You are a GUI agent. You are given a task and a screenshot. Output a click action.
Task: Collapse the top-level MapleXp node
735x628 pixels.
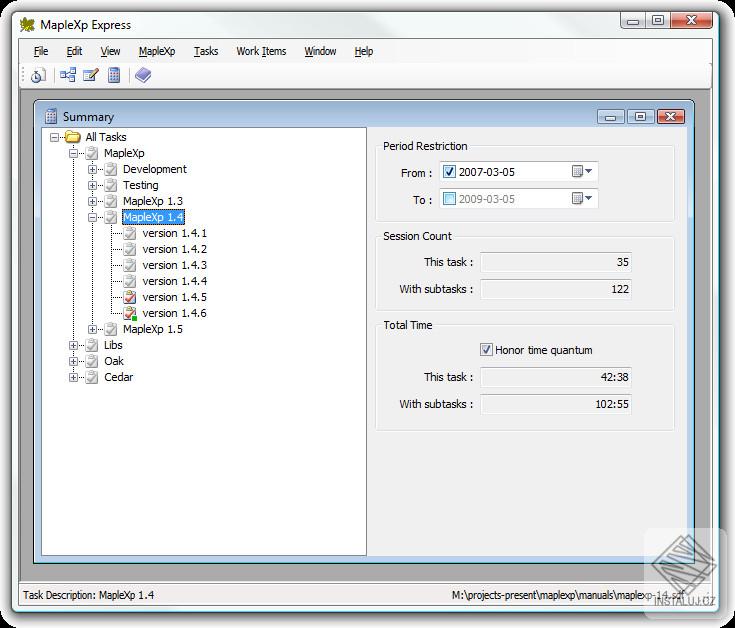[x=73, y=153]
